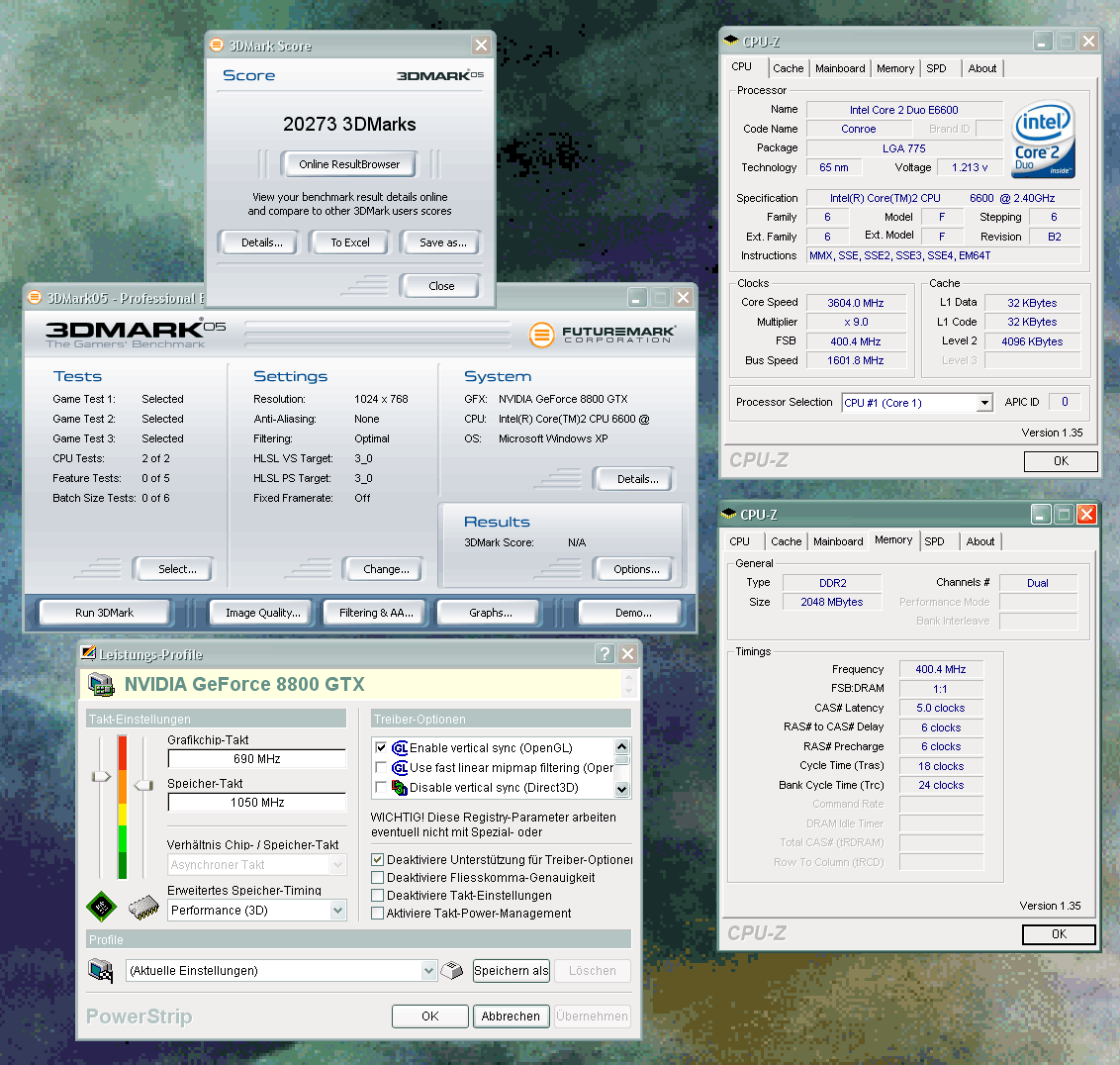Enable Aktiviere Takt-Power-Management
The width and height of the screenshot is (1120, 1065).
point(377,914)
